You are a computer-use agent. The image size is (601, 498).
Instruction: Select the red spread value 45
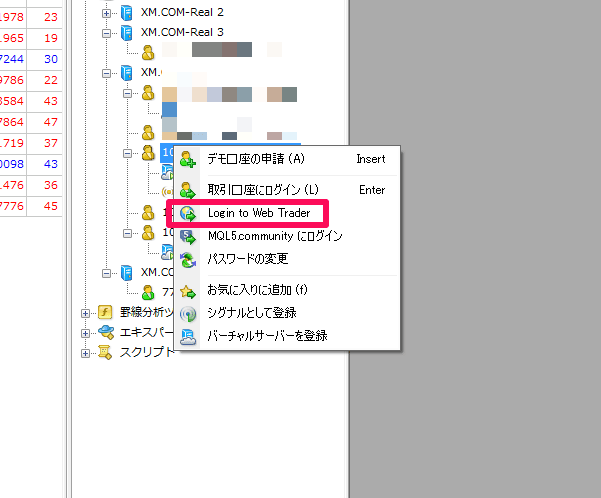point(51,206)
